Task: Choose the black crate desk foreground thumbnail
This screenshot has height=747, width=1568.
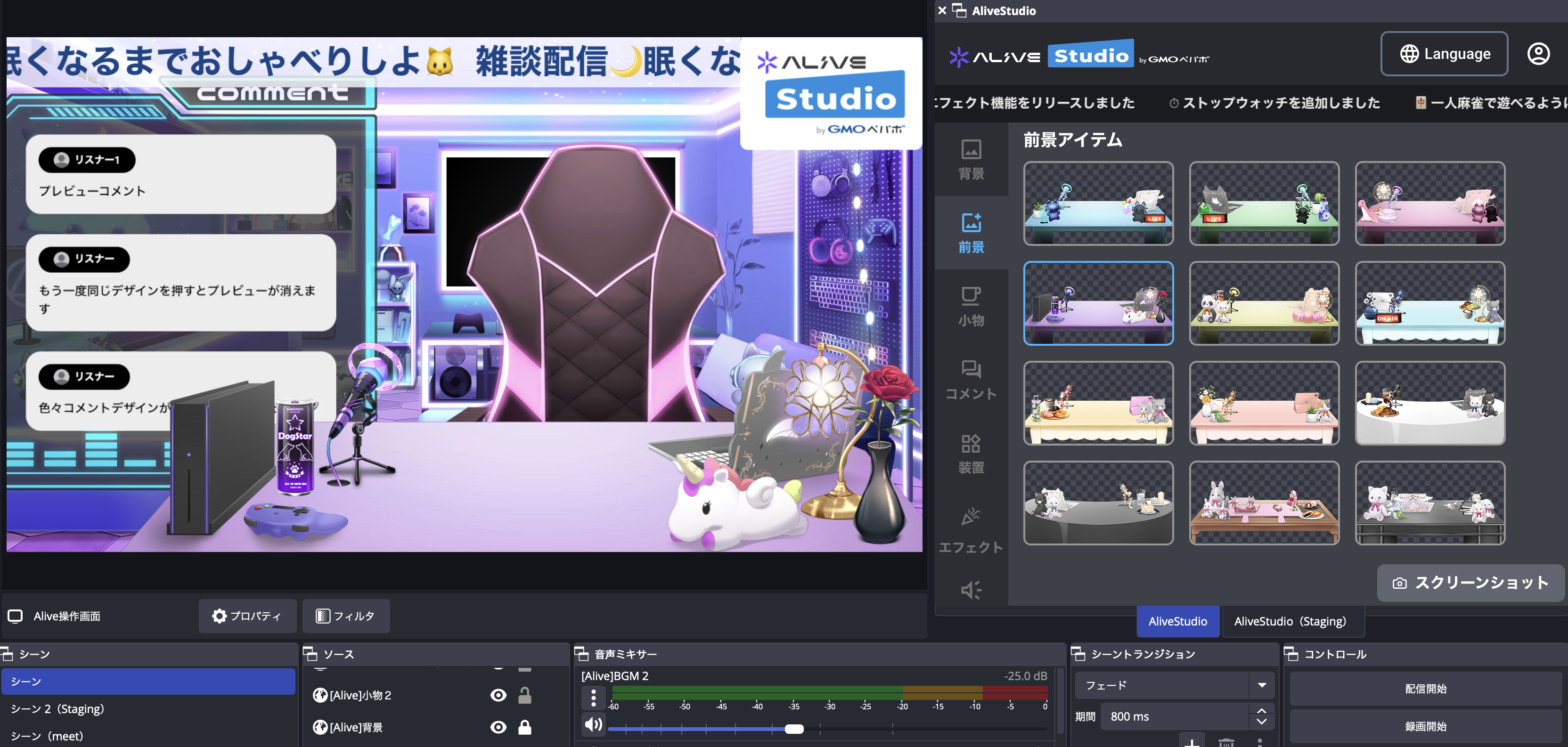Action: tap(1430, 503)
